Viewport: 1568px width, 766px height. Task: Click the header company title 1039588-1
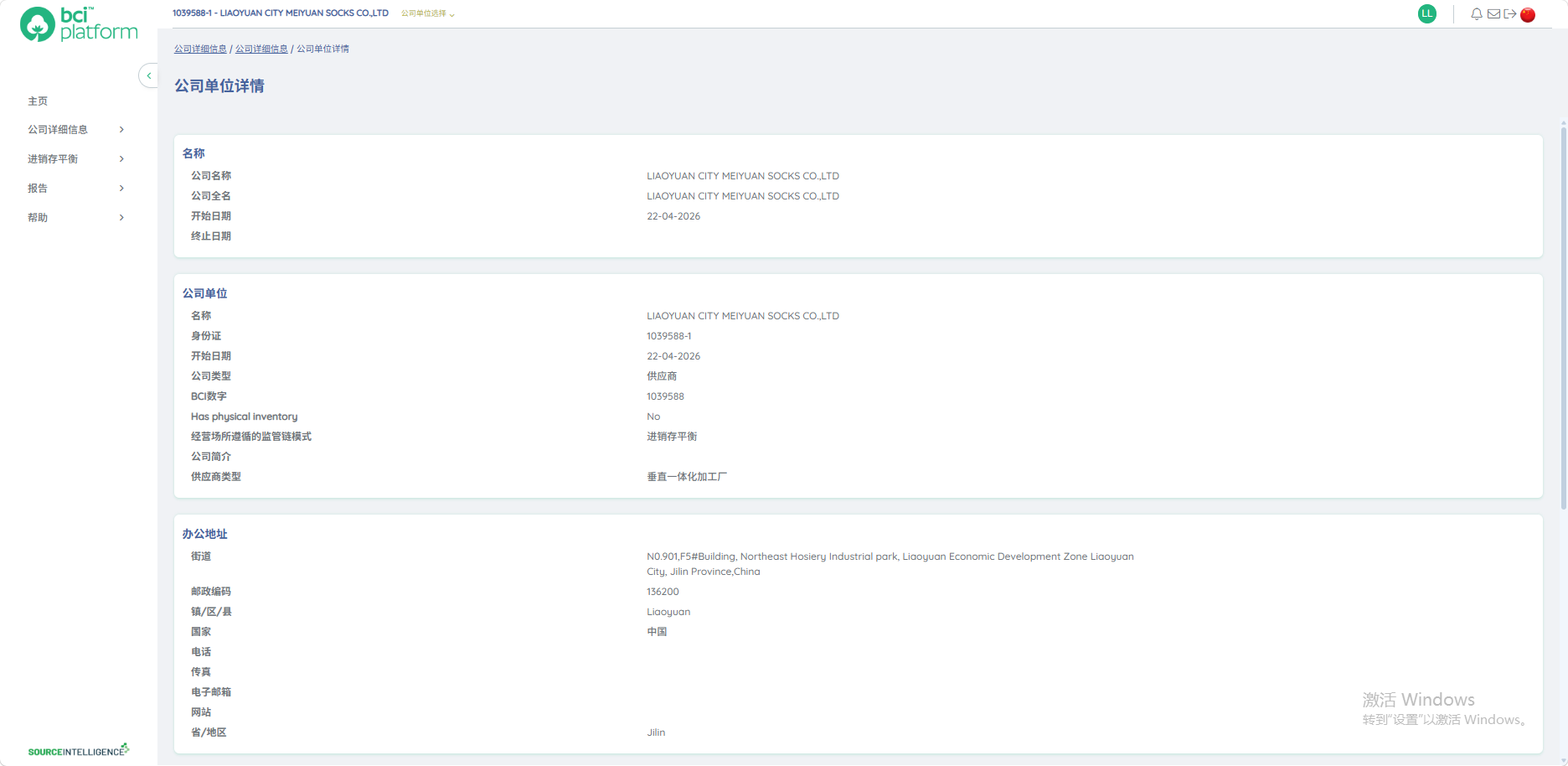[281, 13]
